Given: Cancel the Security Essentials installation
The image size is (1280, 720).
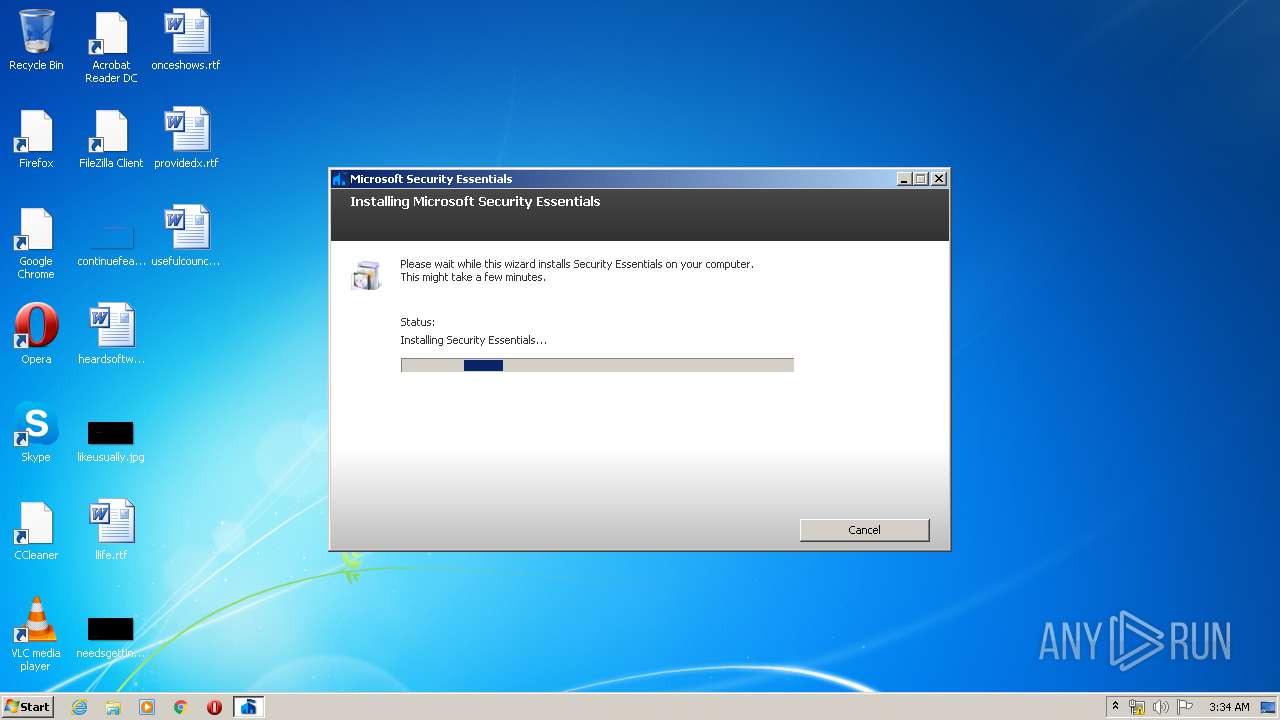Looking at the screenshot, I should tap(864, 530).
